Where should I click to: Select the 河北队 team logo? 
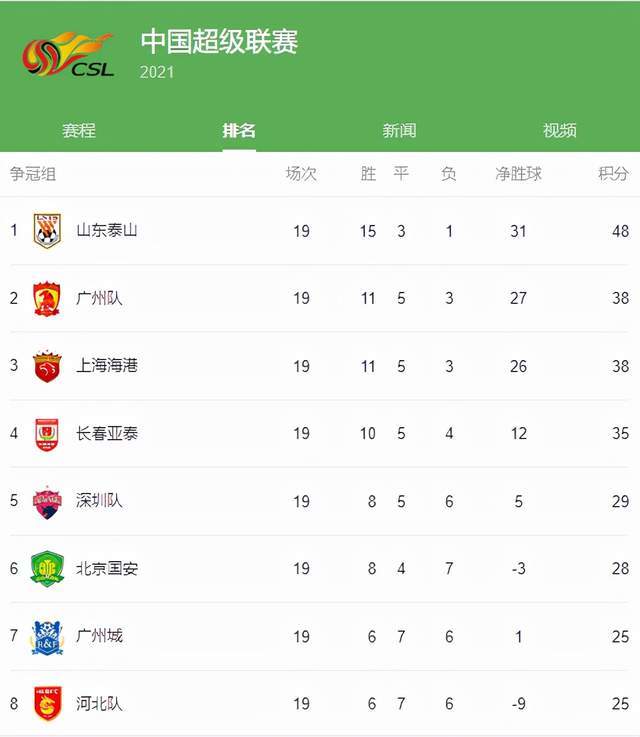47,704
